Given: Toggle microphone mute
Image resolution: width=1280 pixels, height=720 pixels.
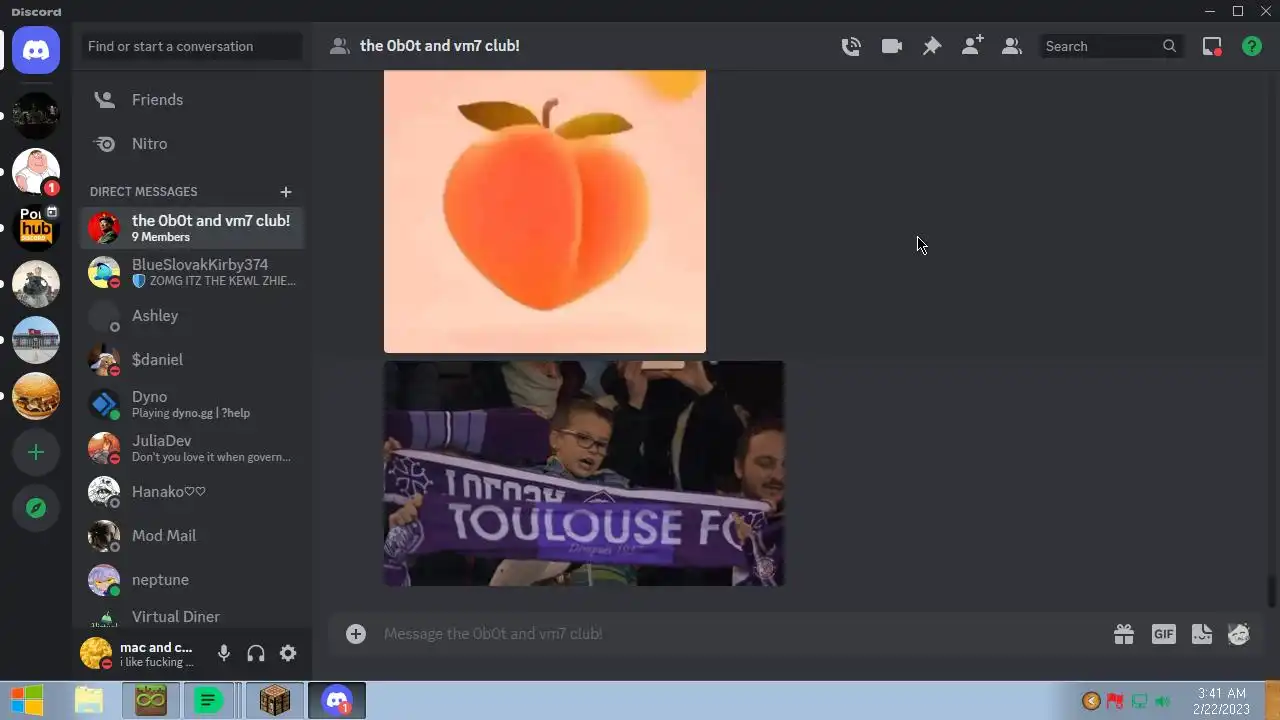Looking at the screenshot, I should (224, 653).
